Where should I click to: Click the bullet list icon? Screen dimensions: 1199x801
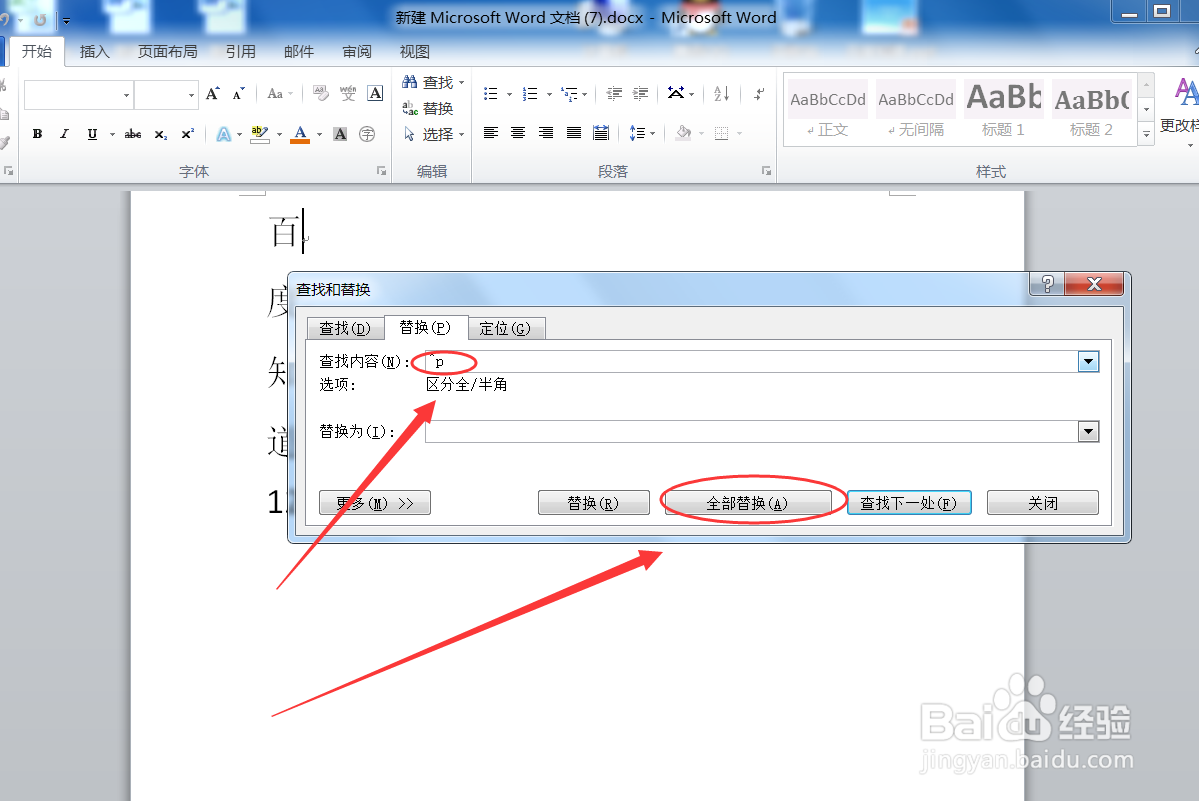pyautogui.click(x=491, y=93)
